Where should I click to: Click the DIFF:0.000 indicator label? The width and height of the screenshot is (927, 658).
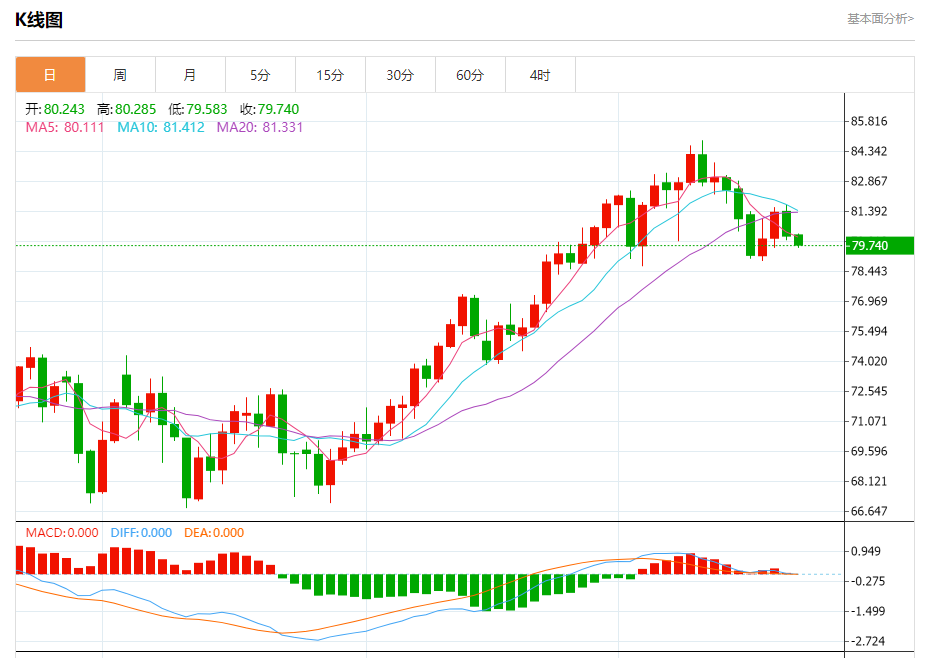[x=141, y=533]
